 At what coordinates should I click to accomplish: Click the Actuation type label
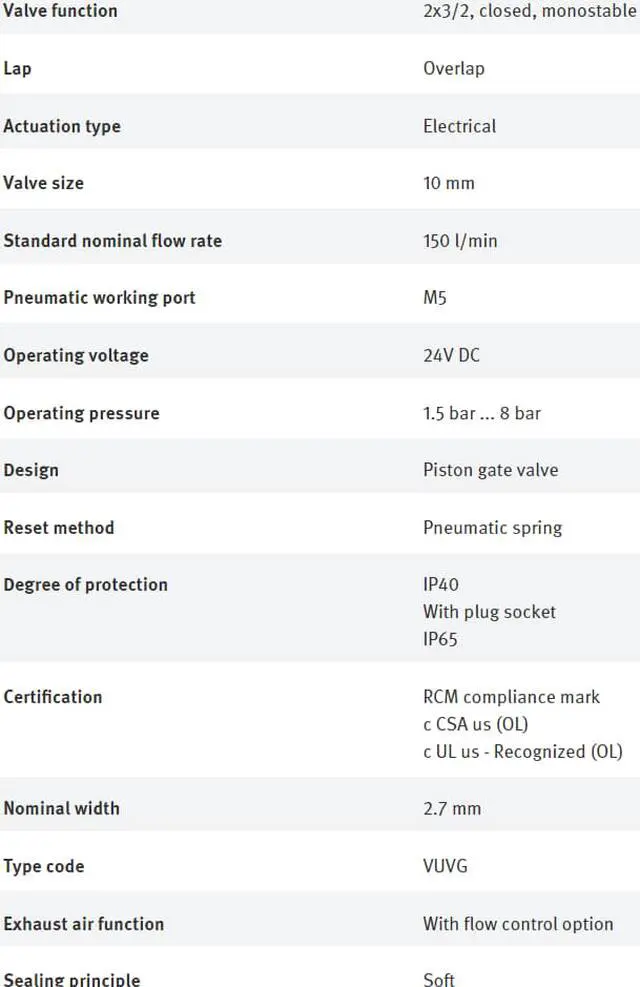[x=62, y=126]
